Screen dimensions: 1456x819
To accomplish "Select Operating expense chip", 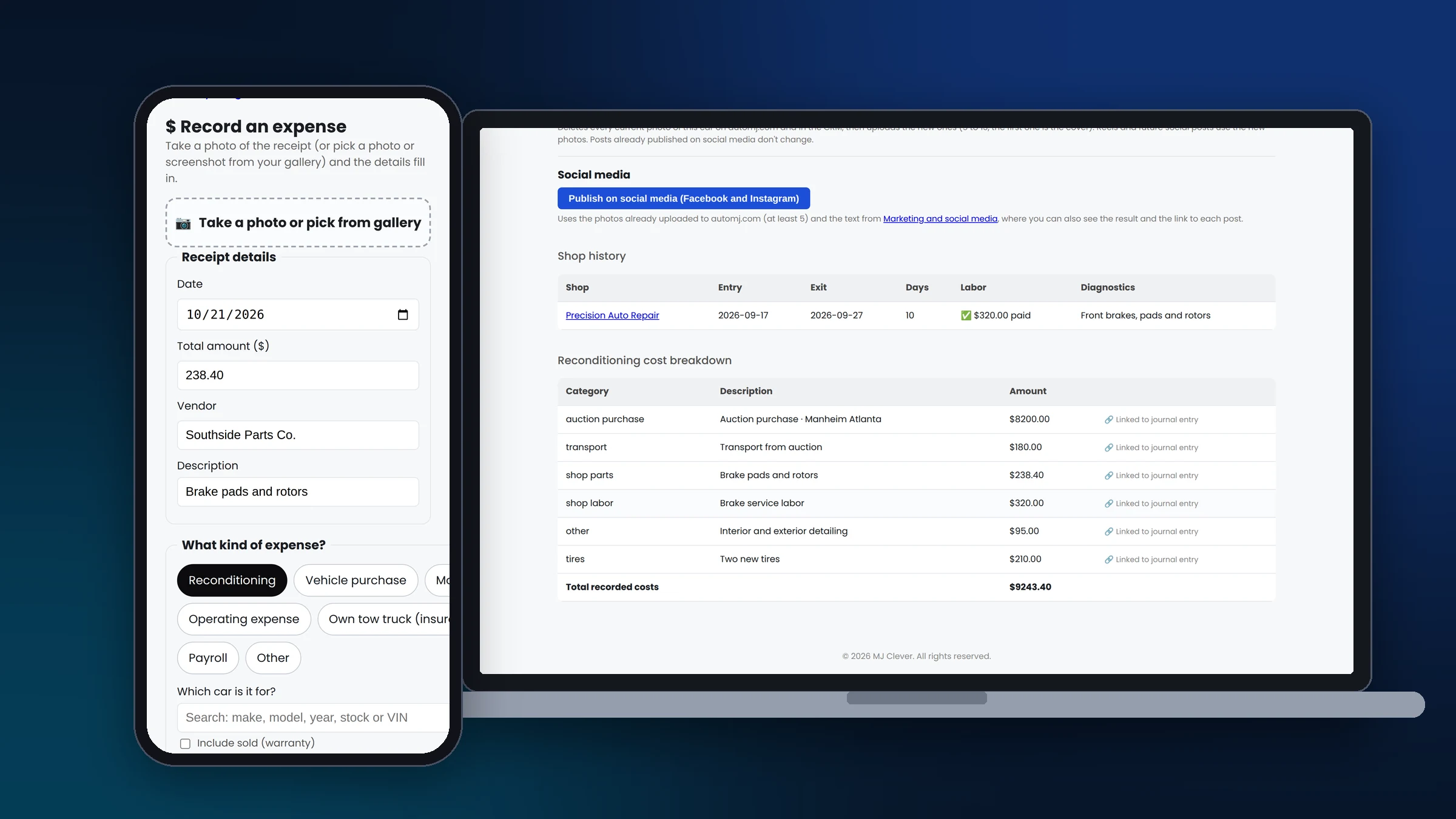I will [x=244, y=619].
